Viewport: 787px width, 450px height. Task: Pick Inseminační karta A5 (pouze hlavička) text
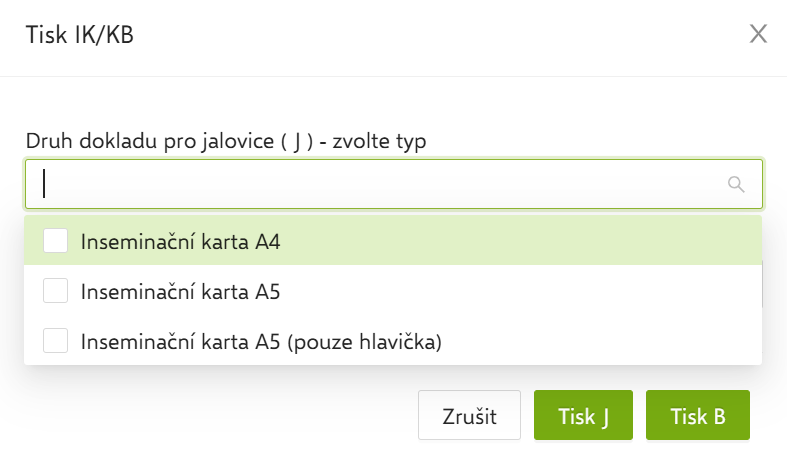point(261,342)
